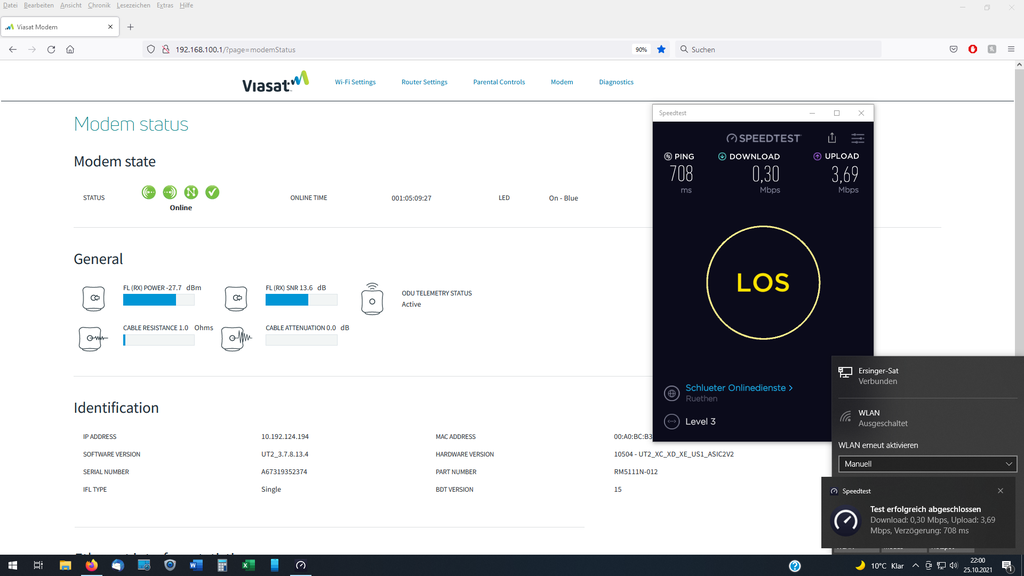The height and width of the screenshot is (576, 1024).
Task: Open the Firefox hamburger application menu
Action: pos(1011,50)
